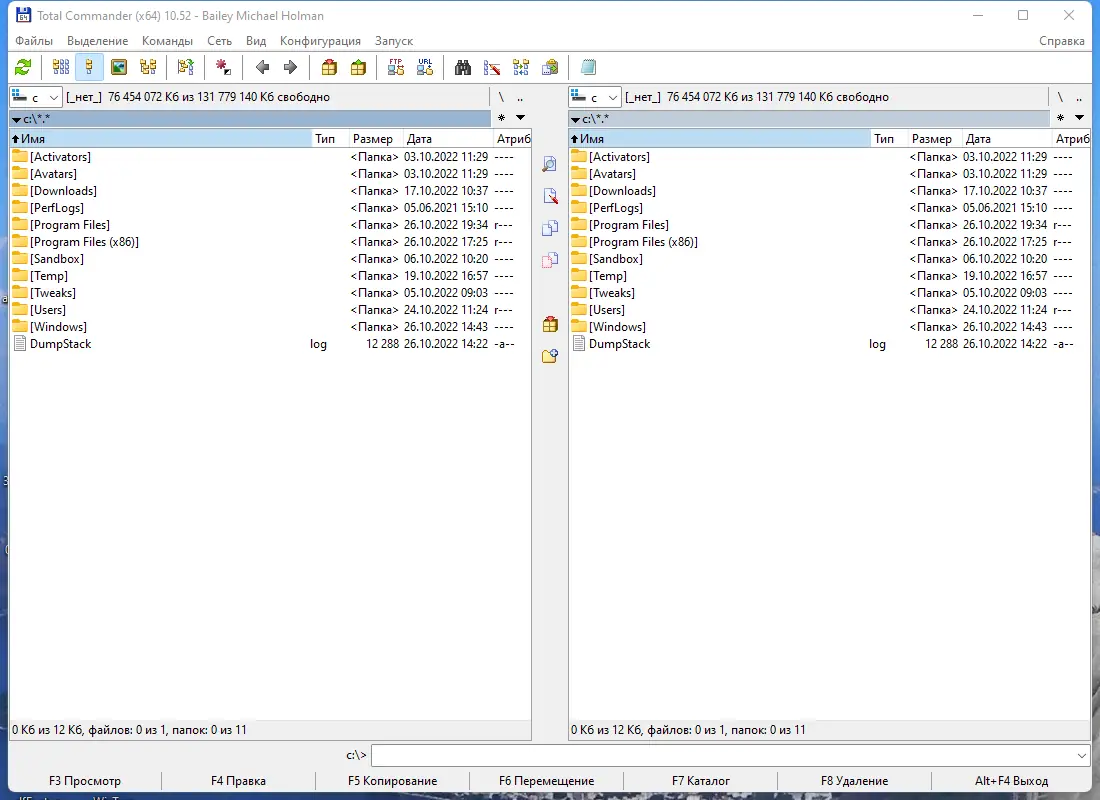Go forward with the right arrow icon
Image resolution: width=1100 pixels, height=800 pixels.
[x=290, y=67]
